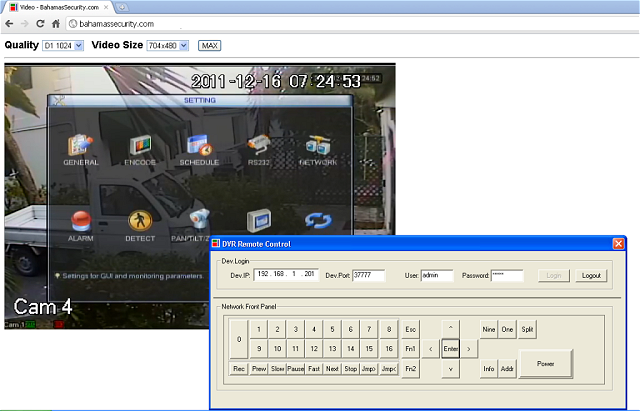Click the Rec playback button

[239, 369]
